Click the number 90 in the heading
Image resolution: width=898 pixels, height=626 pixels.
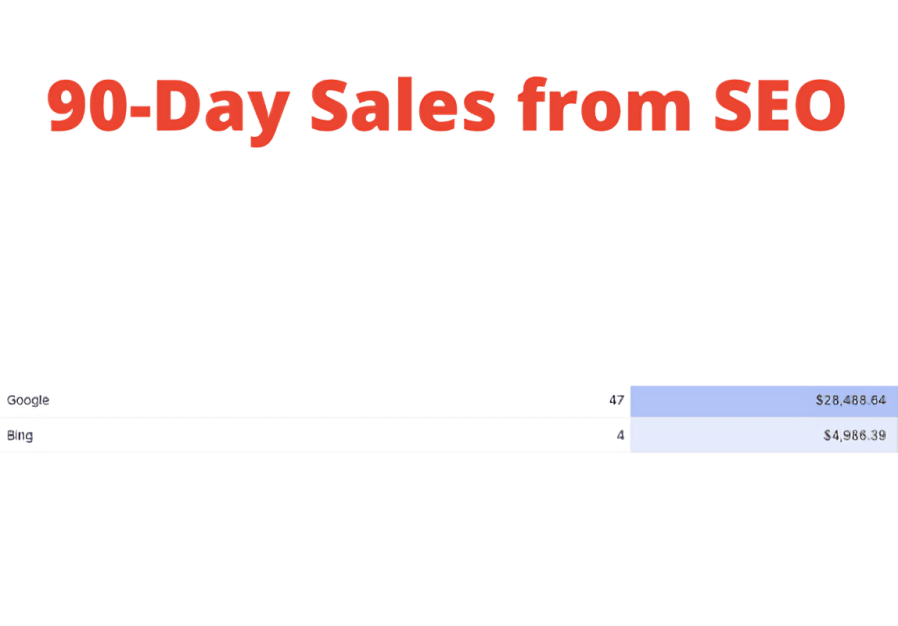(x=83, y=106)
